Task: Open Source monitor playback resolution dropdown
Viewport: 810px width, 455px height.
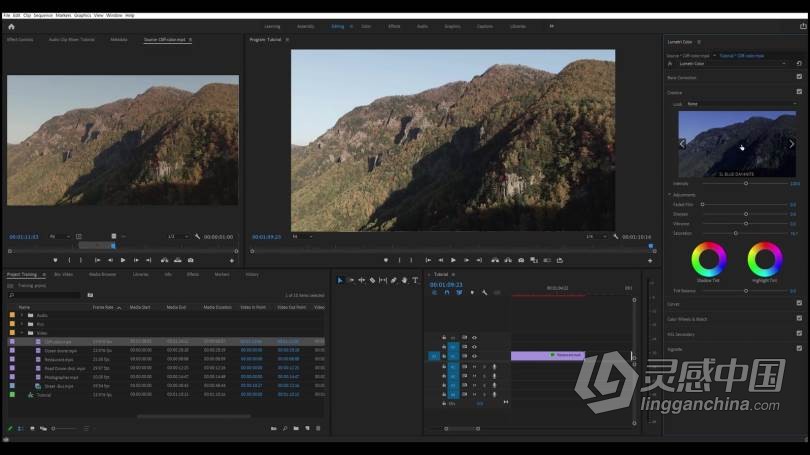Action: click(178, 237)
